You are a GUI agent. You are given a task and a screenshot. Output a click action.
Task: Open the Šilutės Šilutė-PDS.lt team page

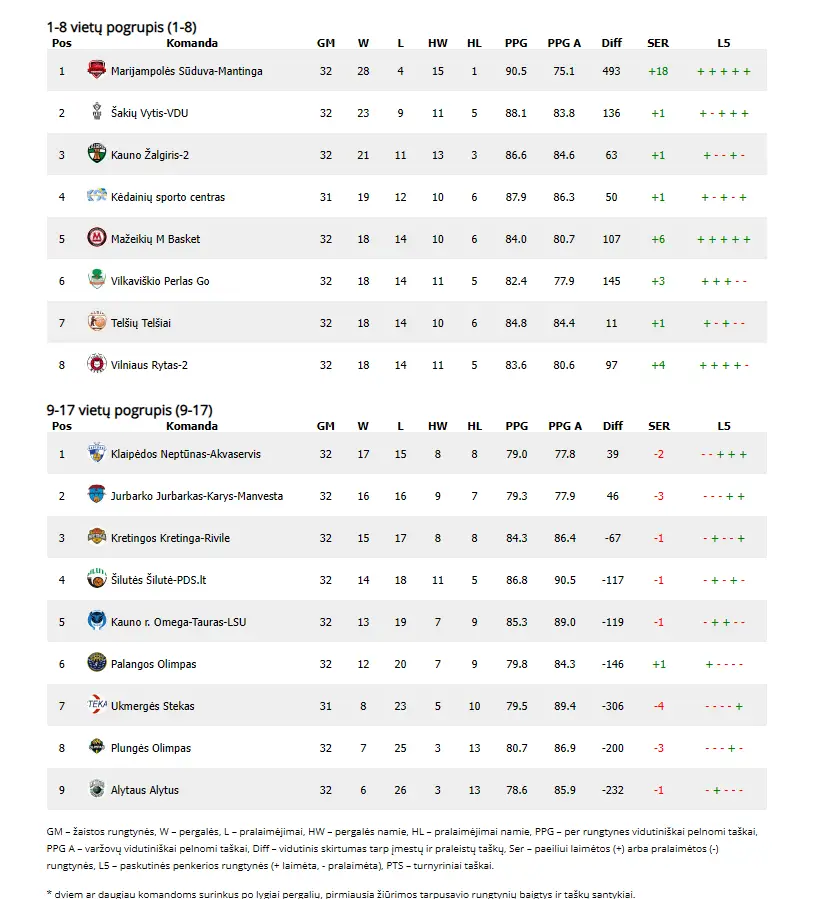(x=159, y=580)
